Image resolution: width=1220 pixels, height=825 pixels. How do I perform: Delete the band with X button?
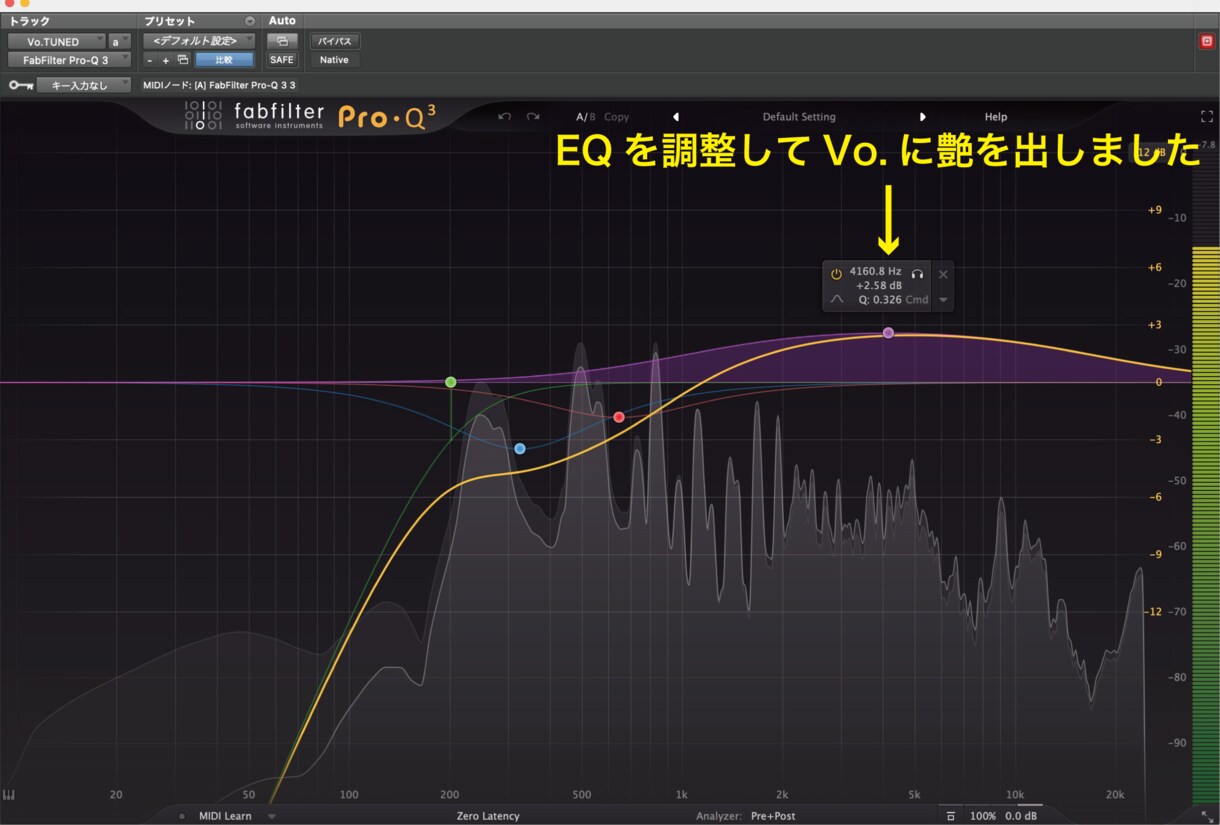click(x=943, y=273)
